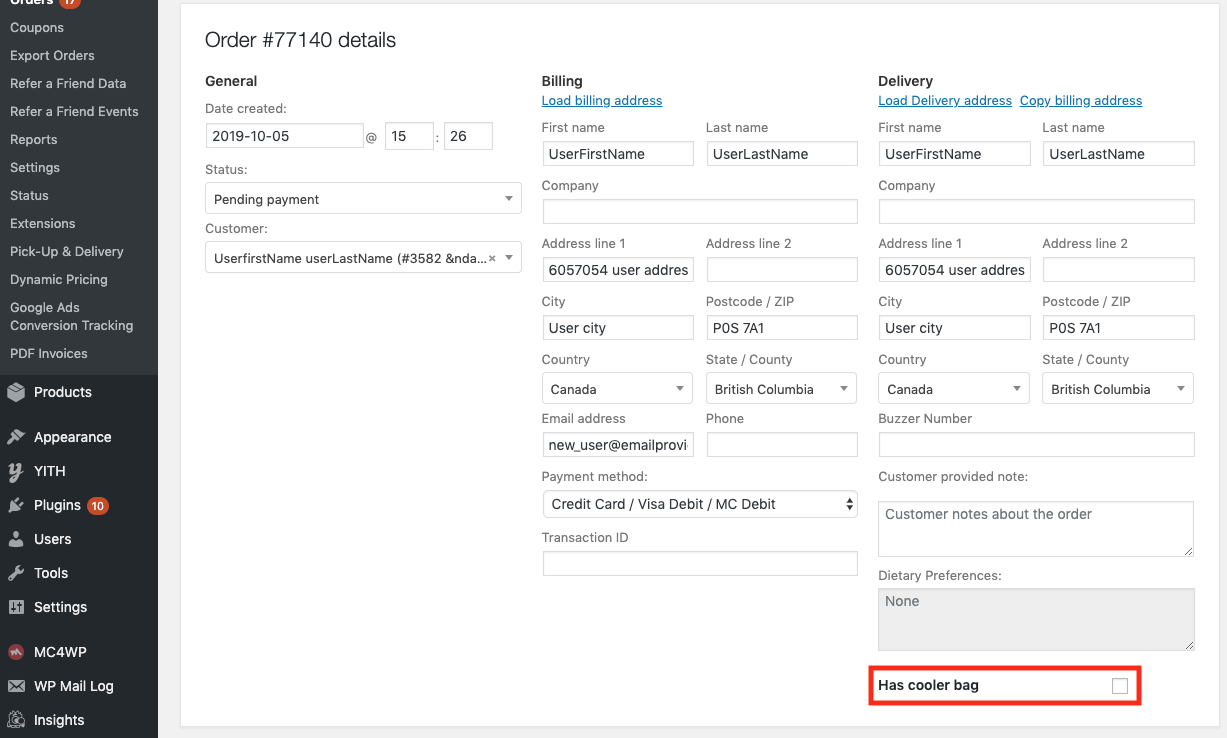
Task: Open the Billing Country dropdown
Action: 617,389
